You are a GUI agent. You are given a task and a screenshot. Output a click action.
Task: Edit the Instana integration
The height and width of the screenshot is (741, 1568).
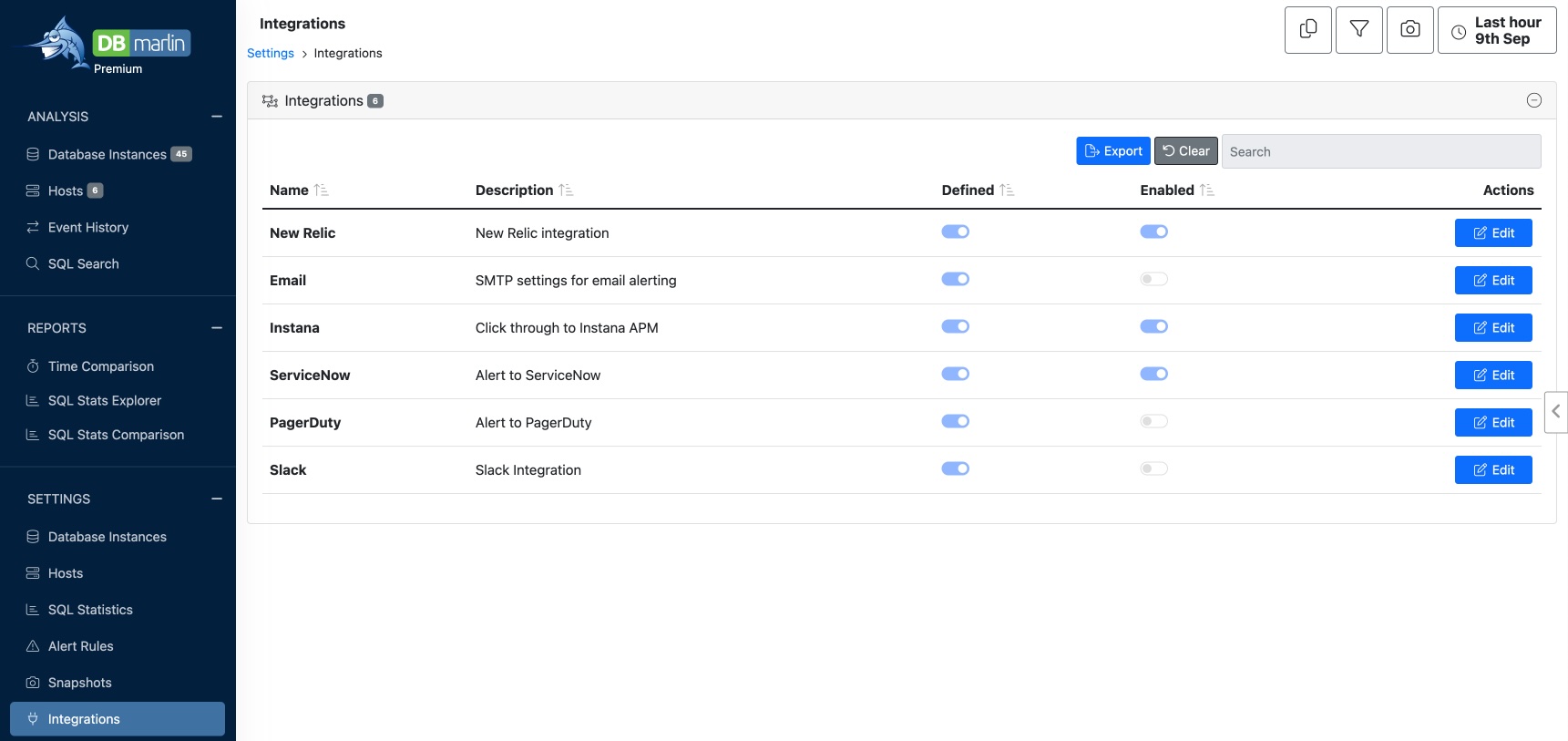click(1493, 327)
